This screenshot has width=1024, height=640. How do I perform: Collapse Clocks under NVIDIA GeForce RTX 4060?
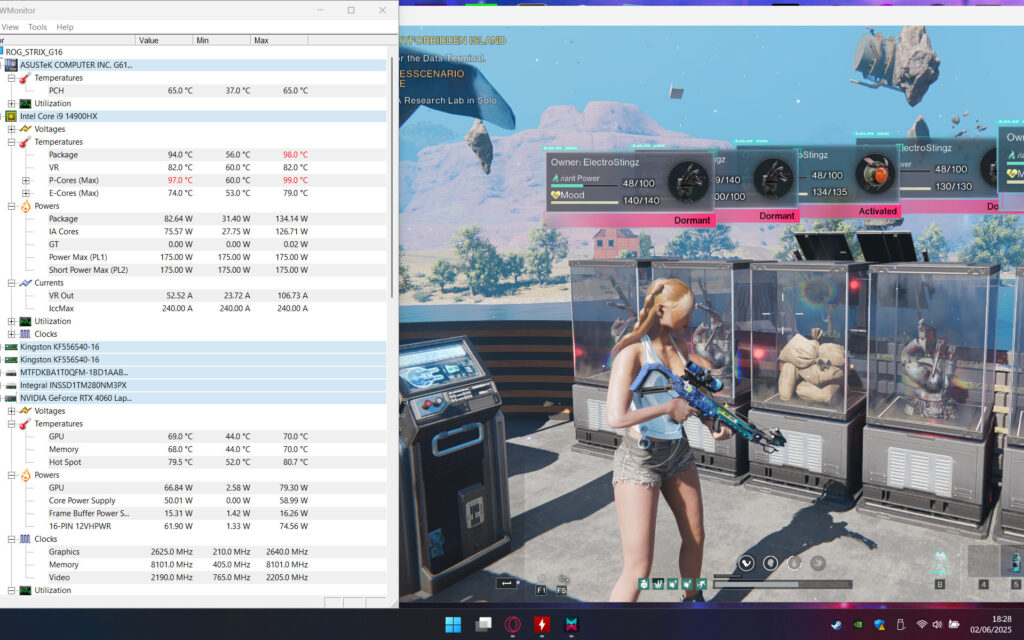point(11,539)
